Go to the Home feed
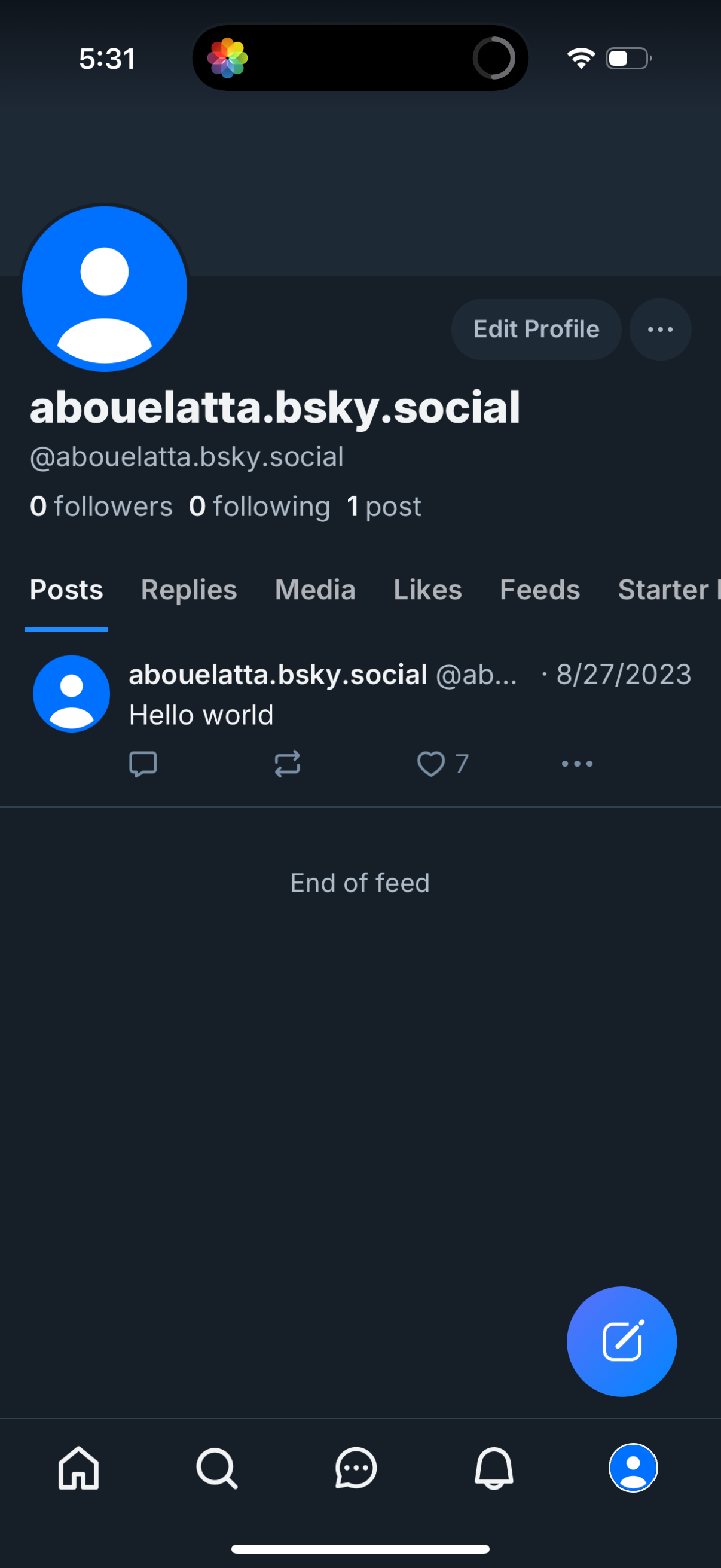The image size is (721, 1568). coord(78,1468)
